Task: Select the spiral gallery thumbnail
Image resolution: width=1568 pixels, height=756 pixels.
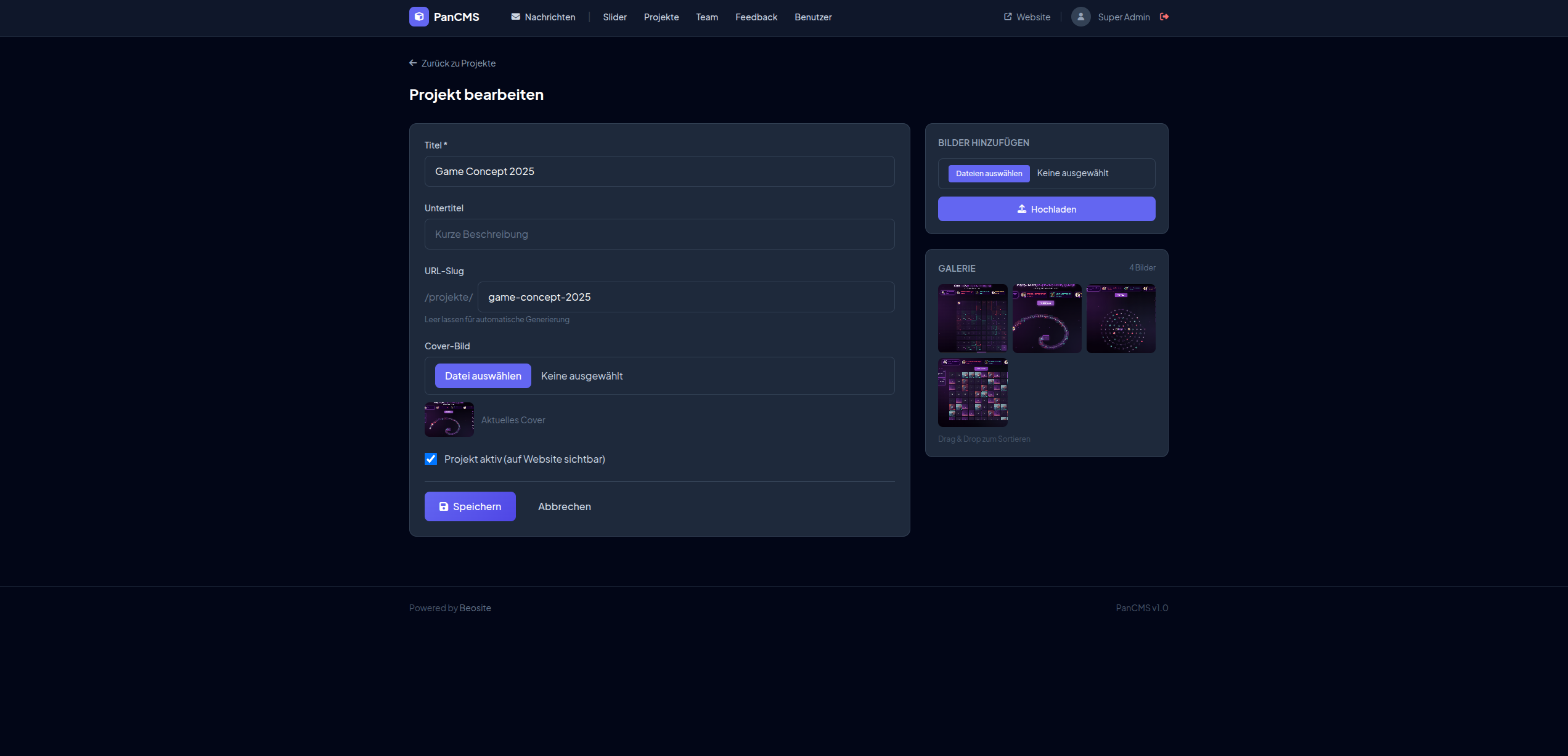Action: point(1046,318)
